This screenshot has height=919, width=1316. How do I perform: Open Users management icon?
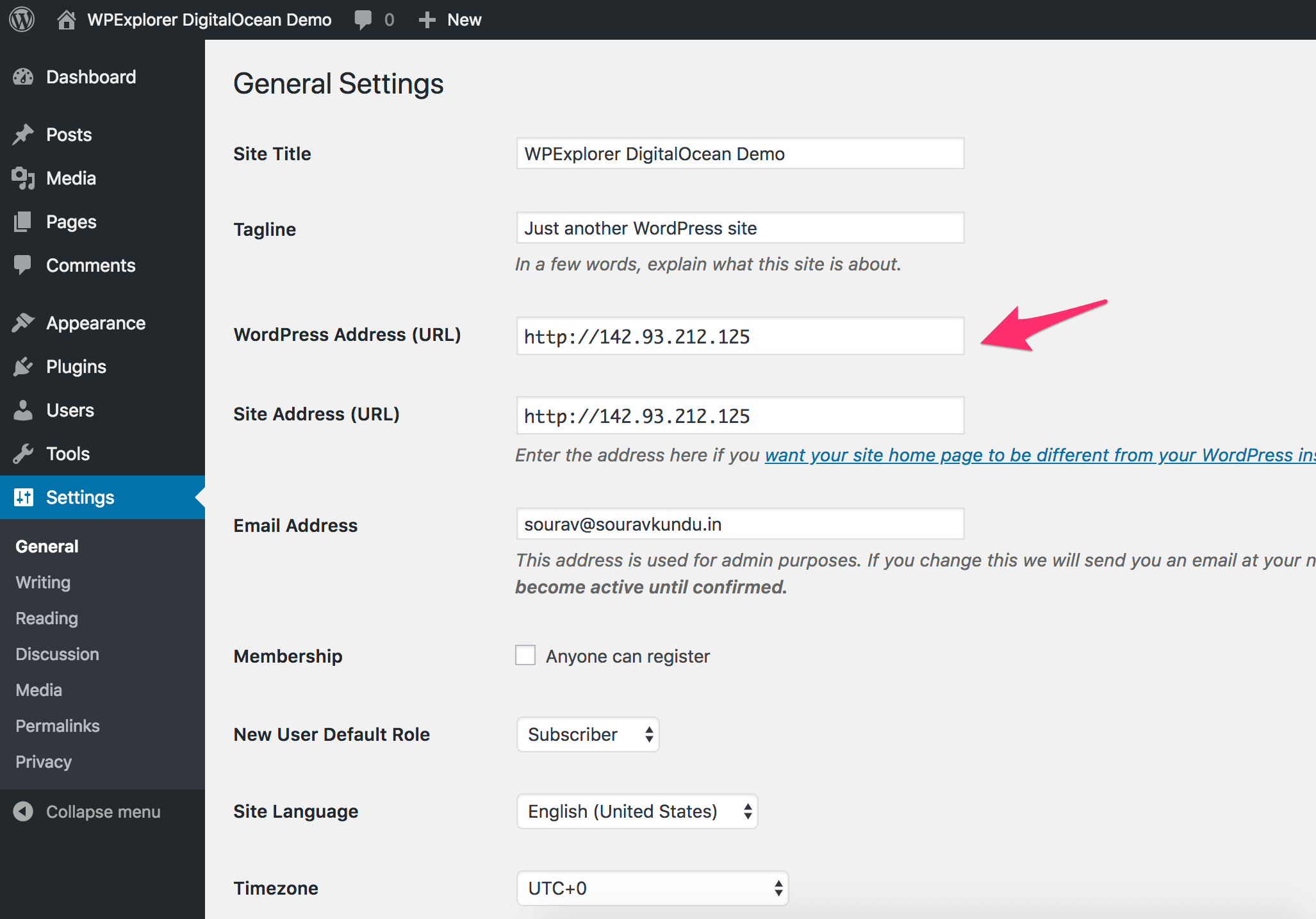[x=24, y=410]
